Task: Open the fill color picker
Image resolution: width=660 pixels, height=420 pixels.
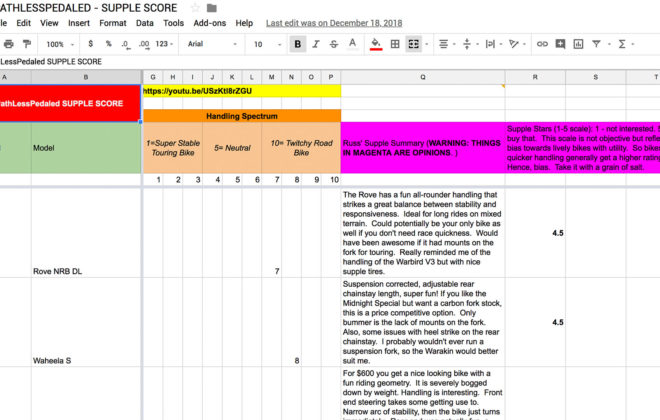Action: [376, 44]
